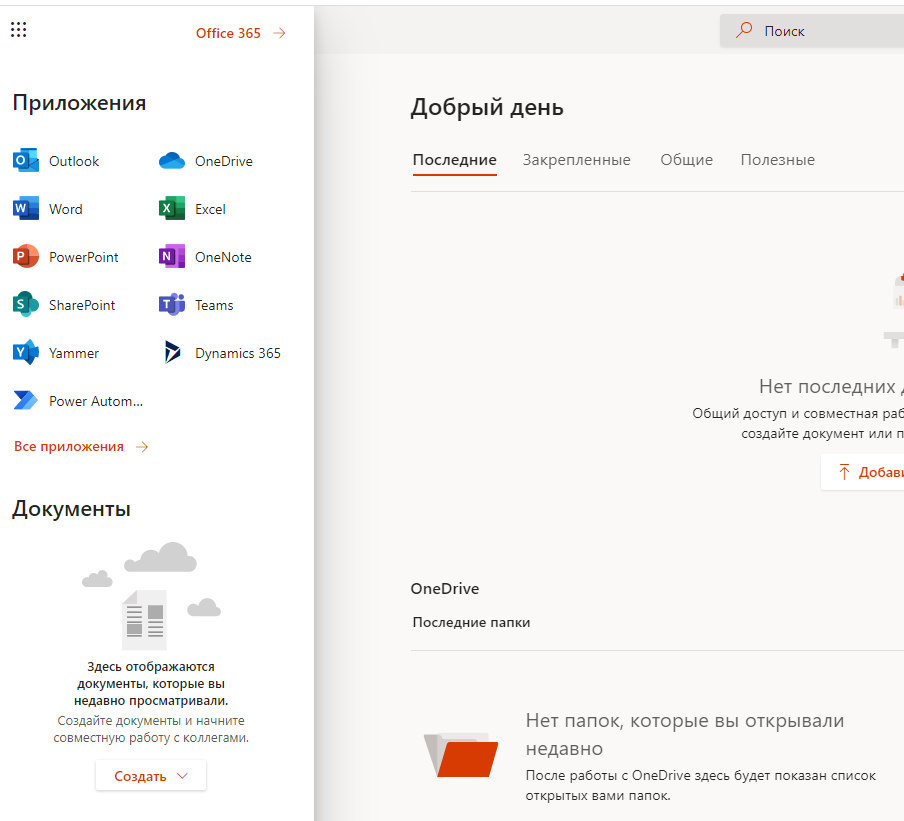The image size is (904, 821).
Task: Expand the Создать dropdown button
Action: (151, 776)
